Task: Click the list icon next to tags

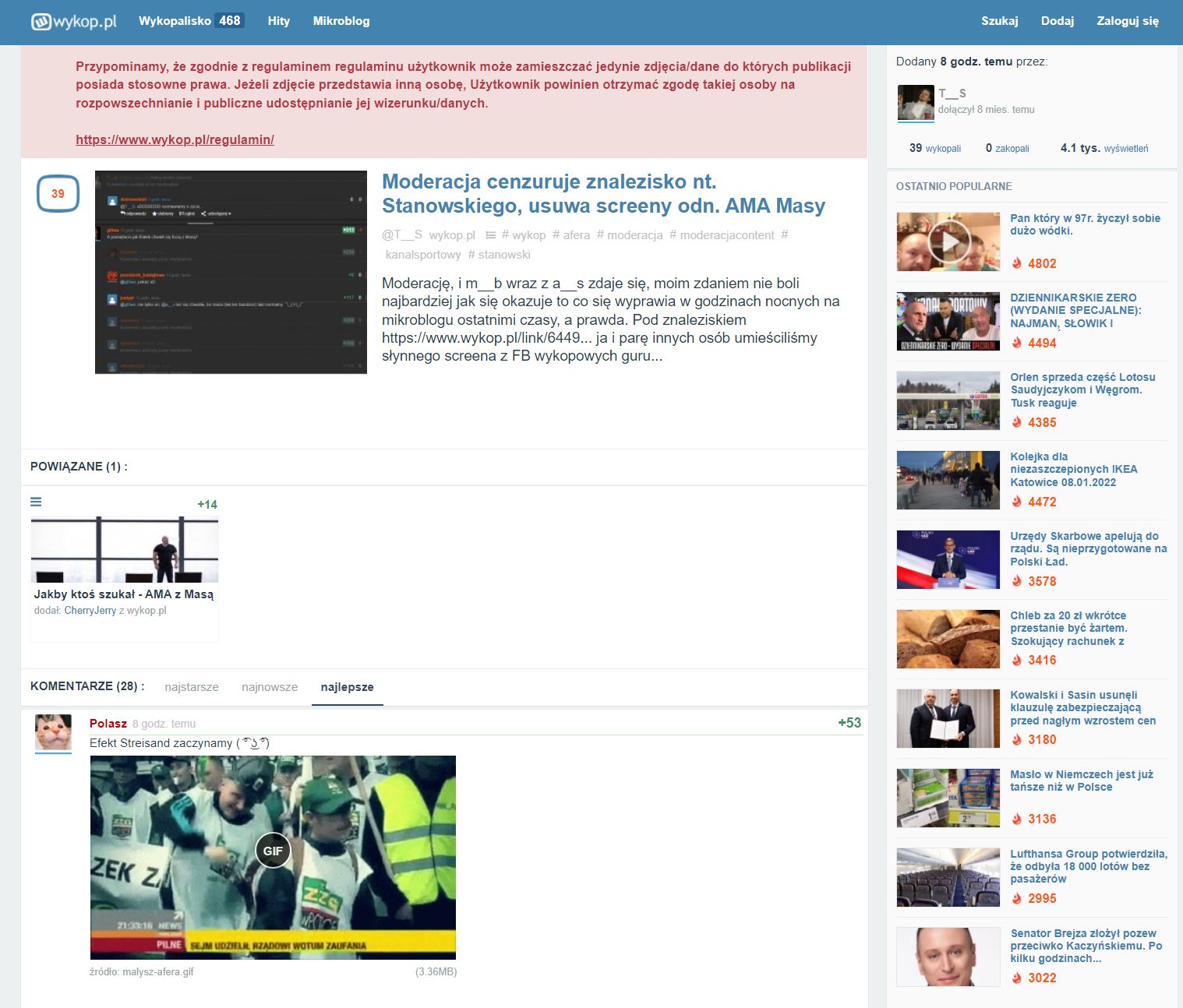Action: tap(490, 234)
